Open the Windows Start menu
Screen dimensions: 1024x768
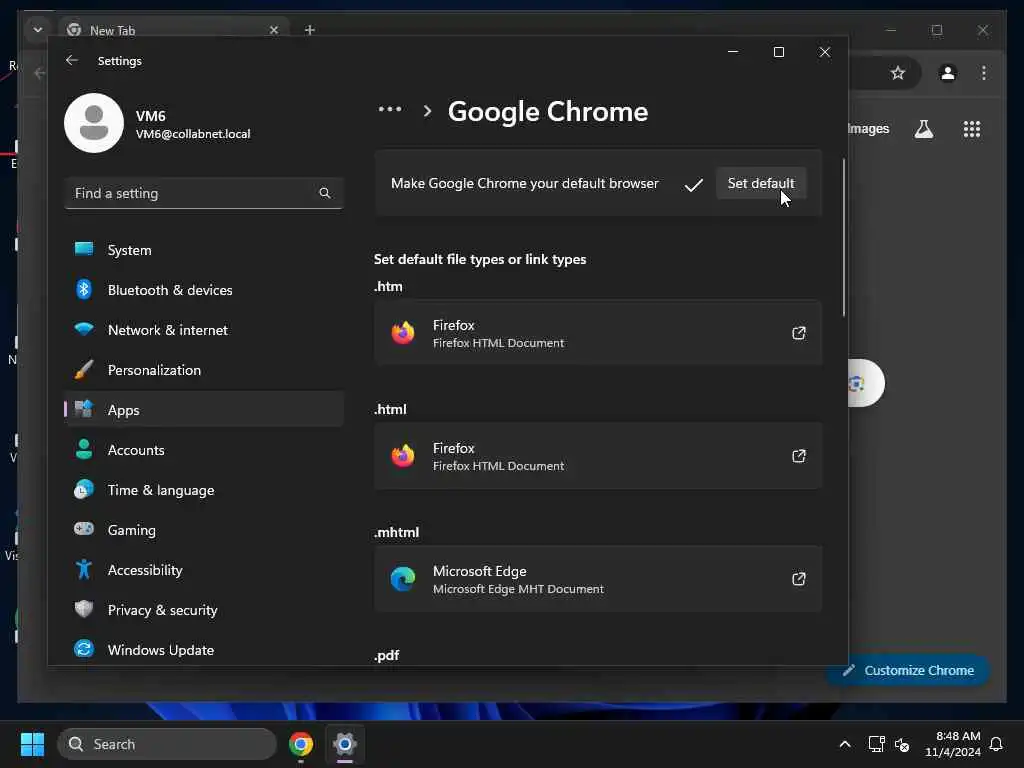tap(32, 744)
